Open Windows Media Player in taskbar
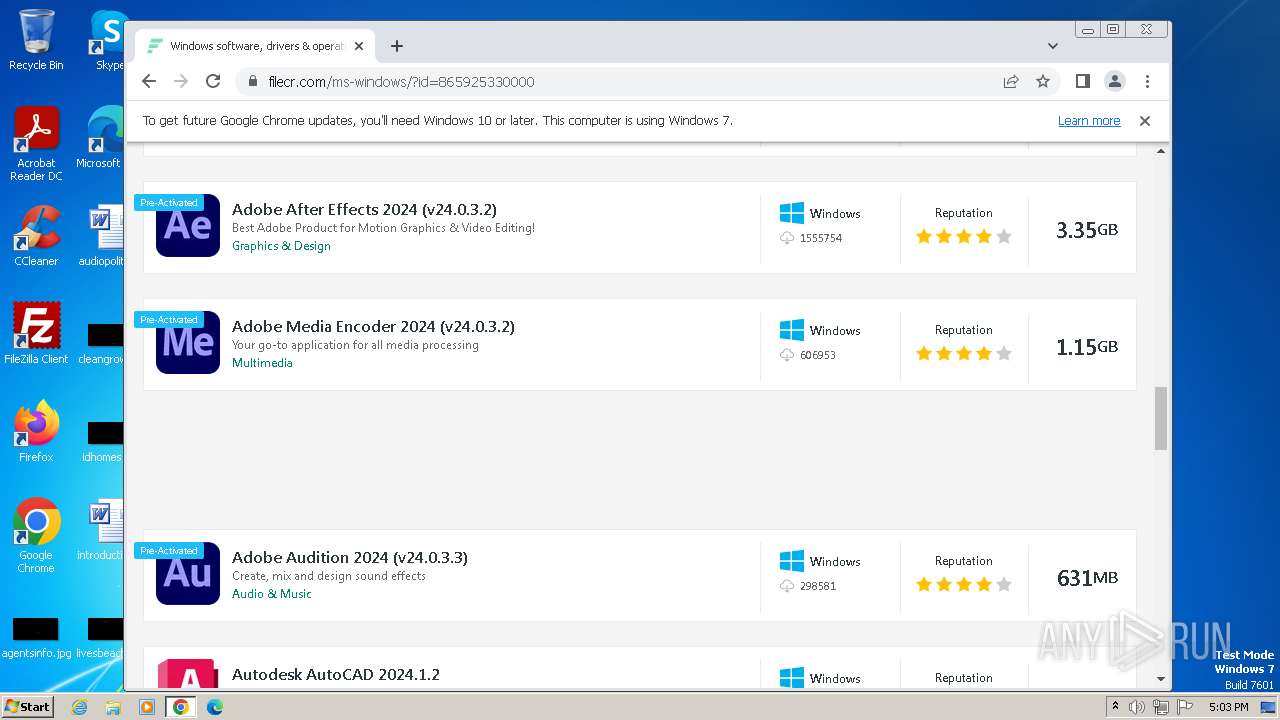1280x720 pixels. tap(146, 707)
